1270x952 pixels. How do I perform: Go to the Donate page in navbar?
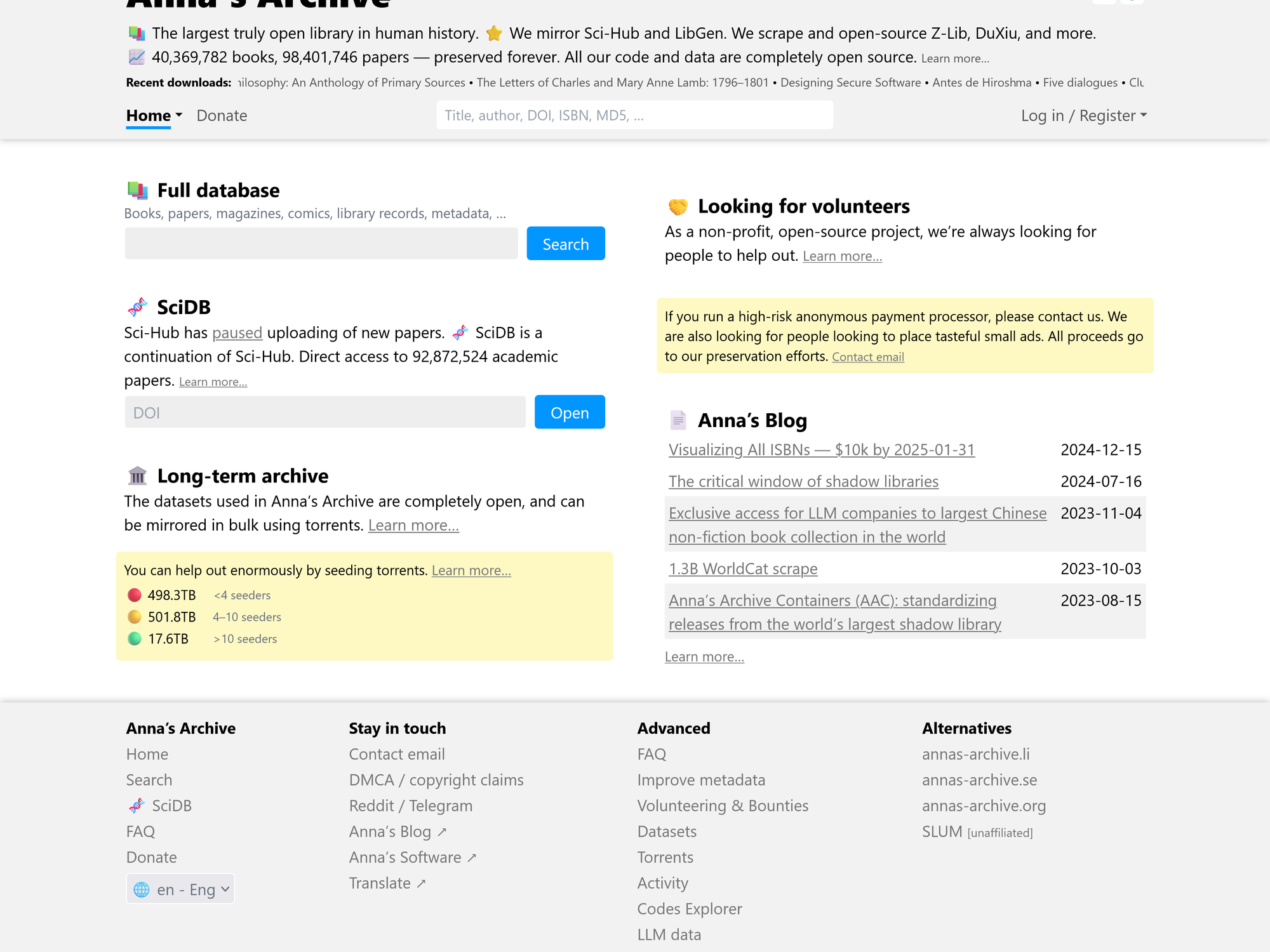click(x=222, y=116)
